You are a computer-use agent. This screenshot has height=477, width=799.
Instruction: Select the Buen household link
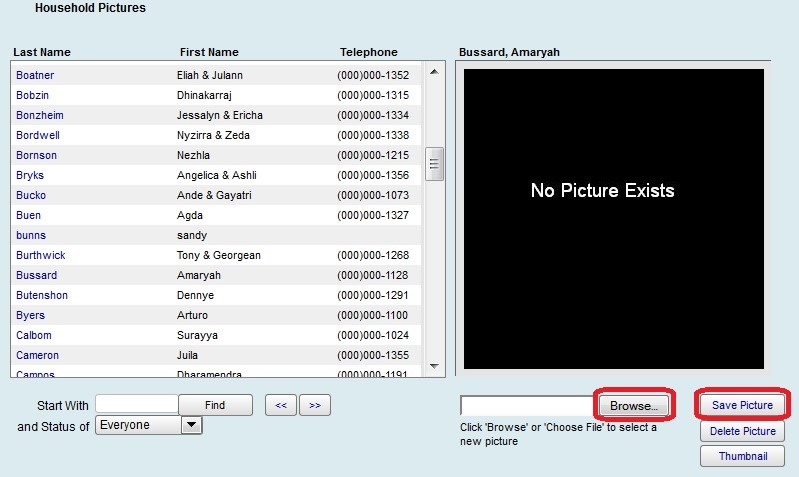click(29, 216)
